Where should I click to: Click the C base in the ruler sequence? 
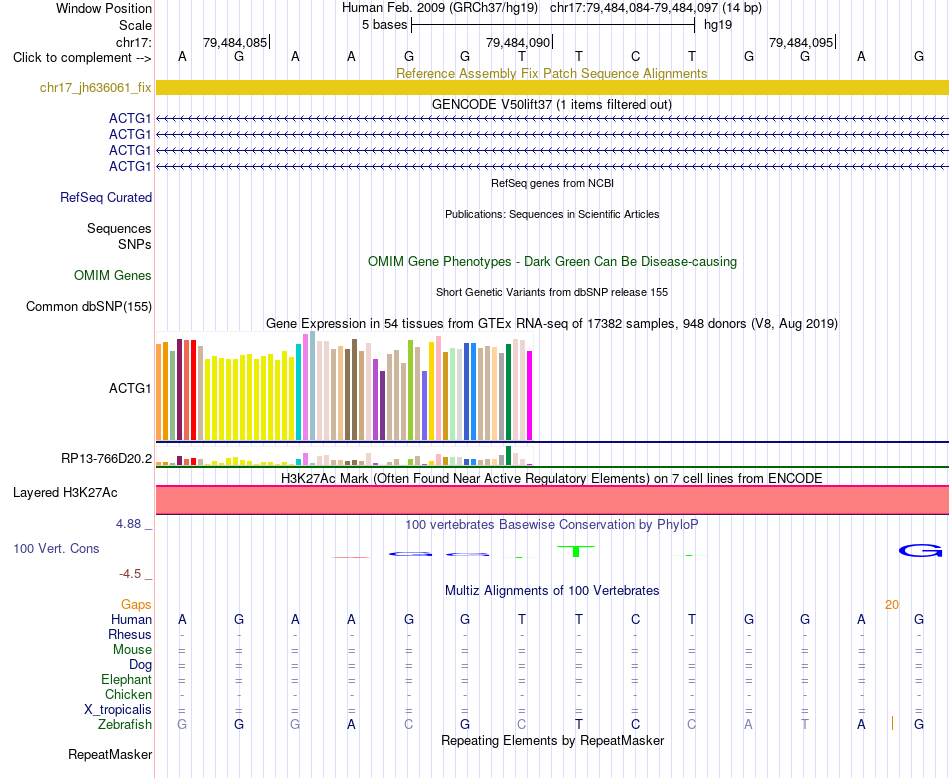click(x=635, y=56)
